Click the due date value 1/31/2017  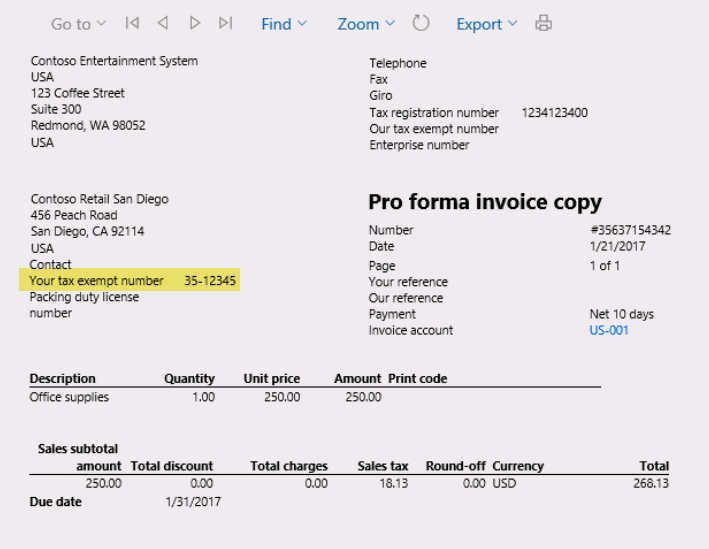point(193,502)
